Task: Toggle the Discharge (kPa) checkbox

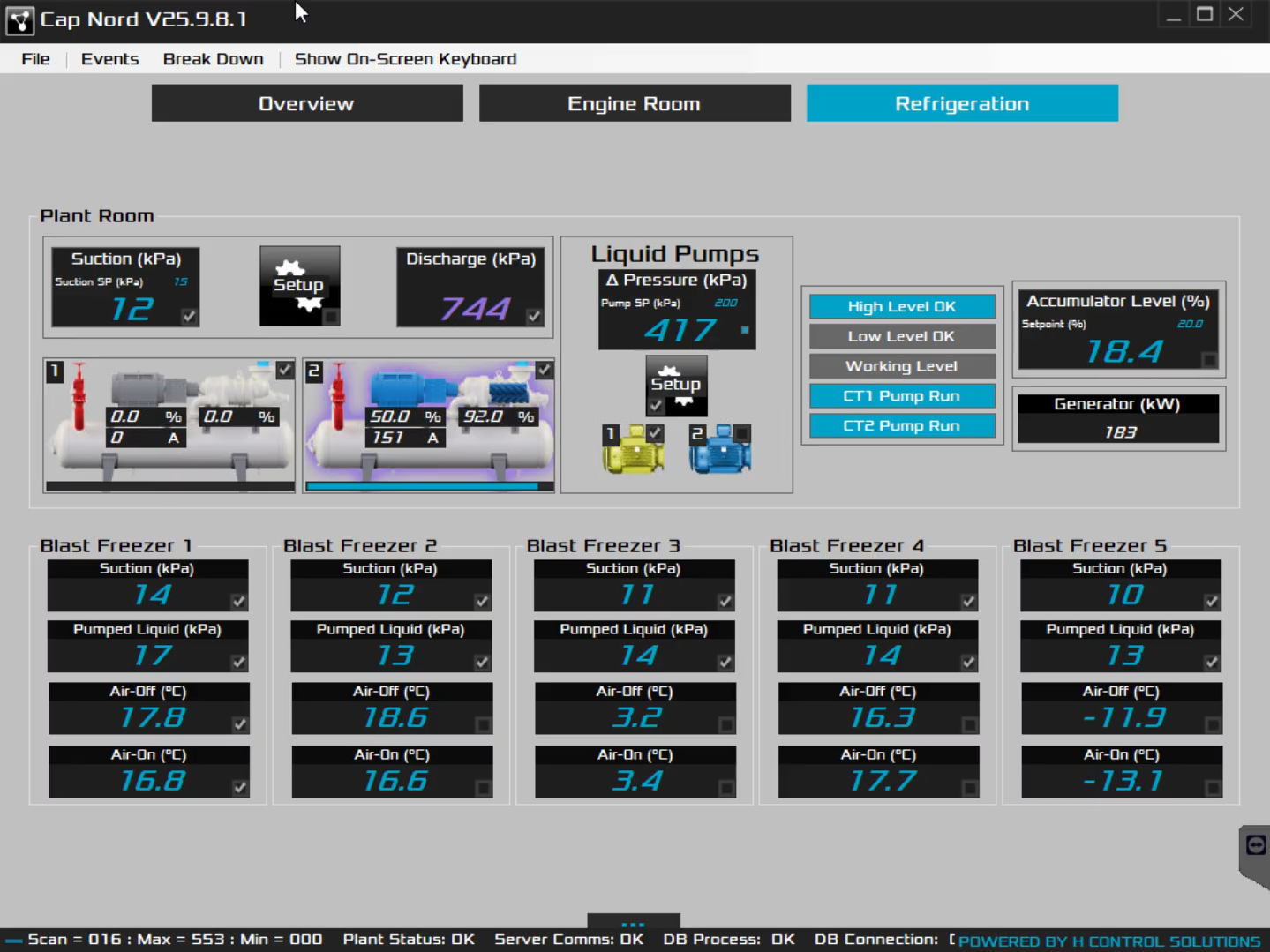Action: 534,316
